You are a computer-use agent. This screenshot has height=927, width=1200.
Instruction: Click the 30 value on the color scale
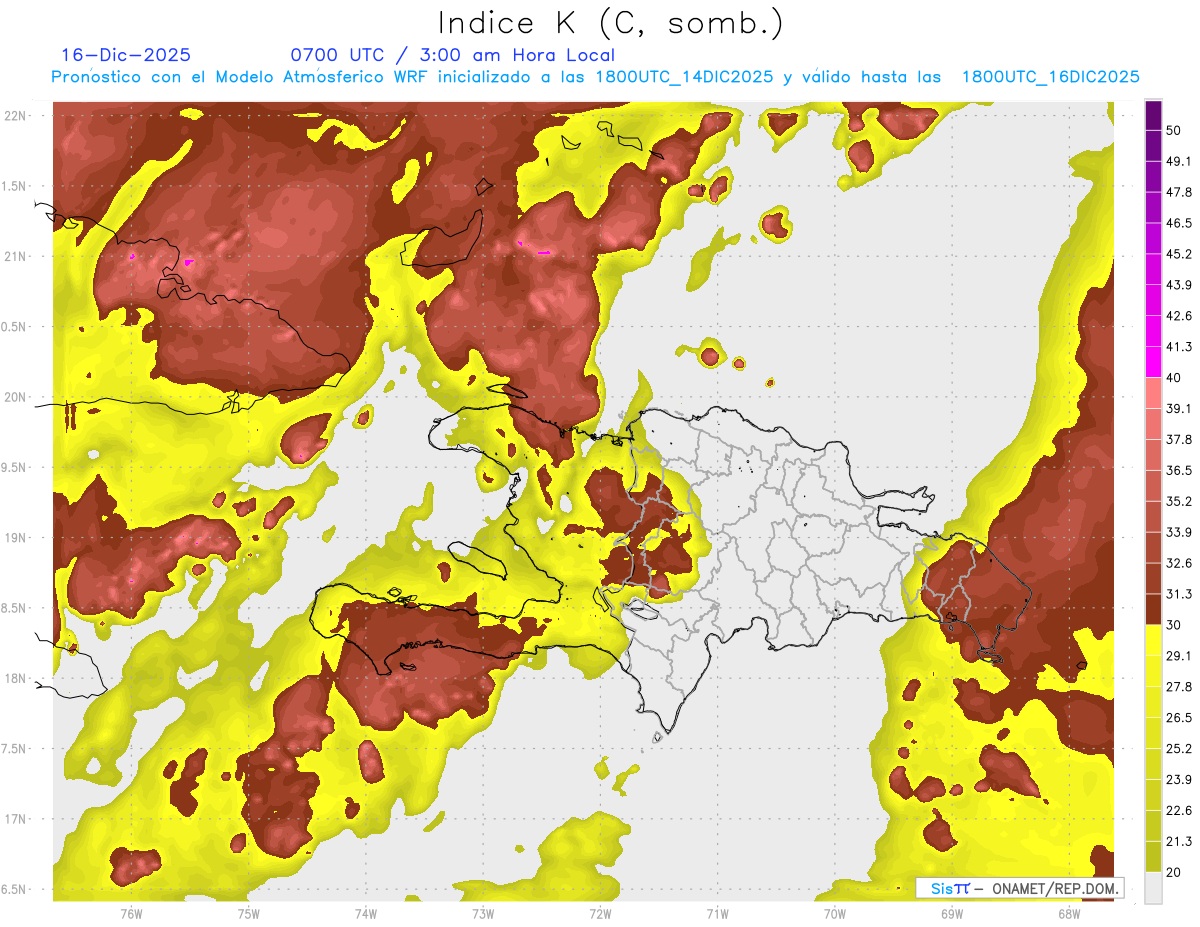point(1175,625)
